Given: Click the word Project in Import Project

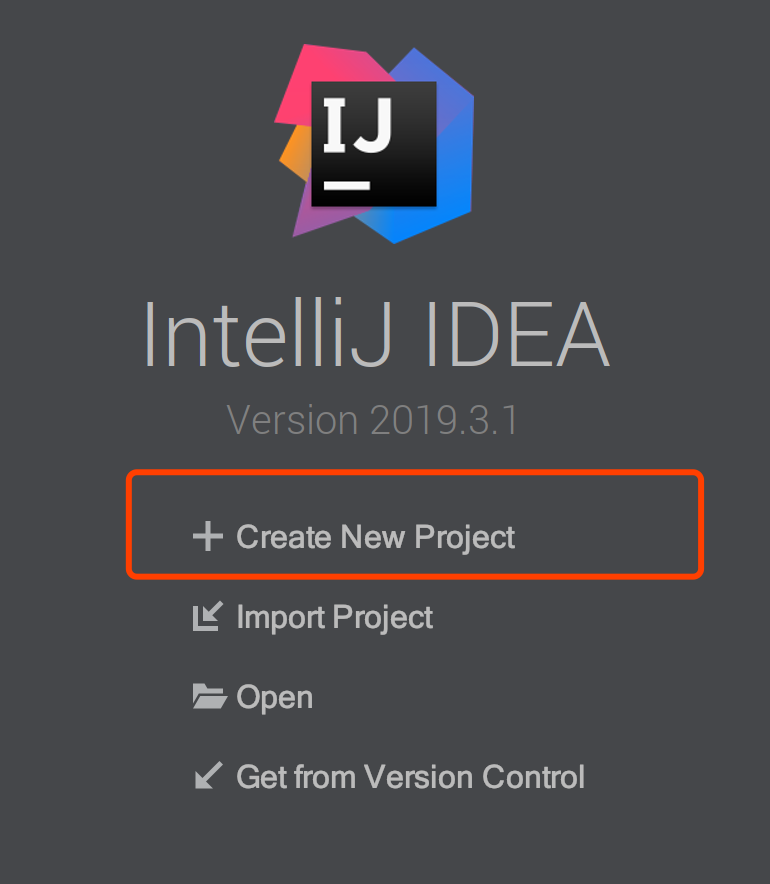Looking at the screenshot, I should [x=383, y=618].
